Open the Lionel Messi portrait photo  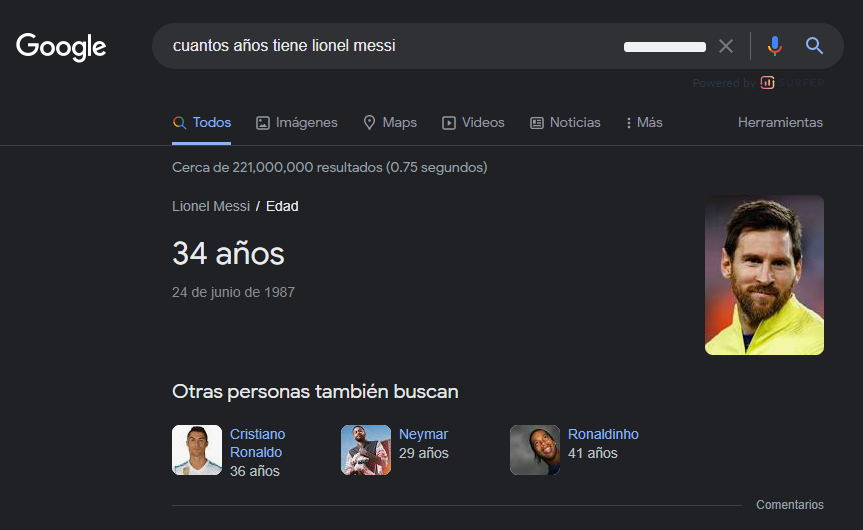click(x=764, y=275)
